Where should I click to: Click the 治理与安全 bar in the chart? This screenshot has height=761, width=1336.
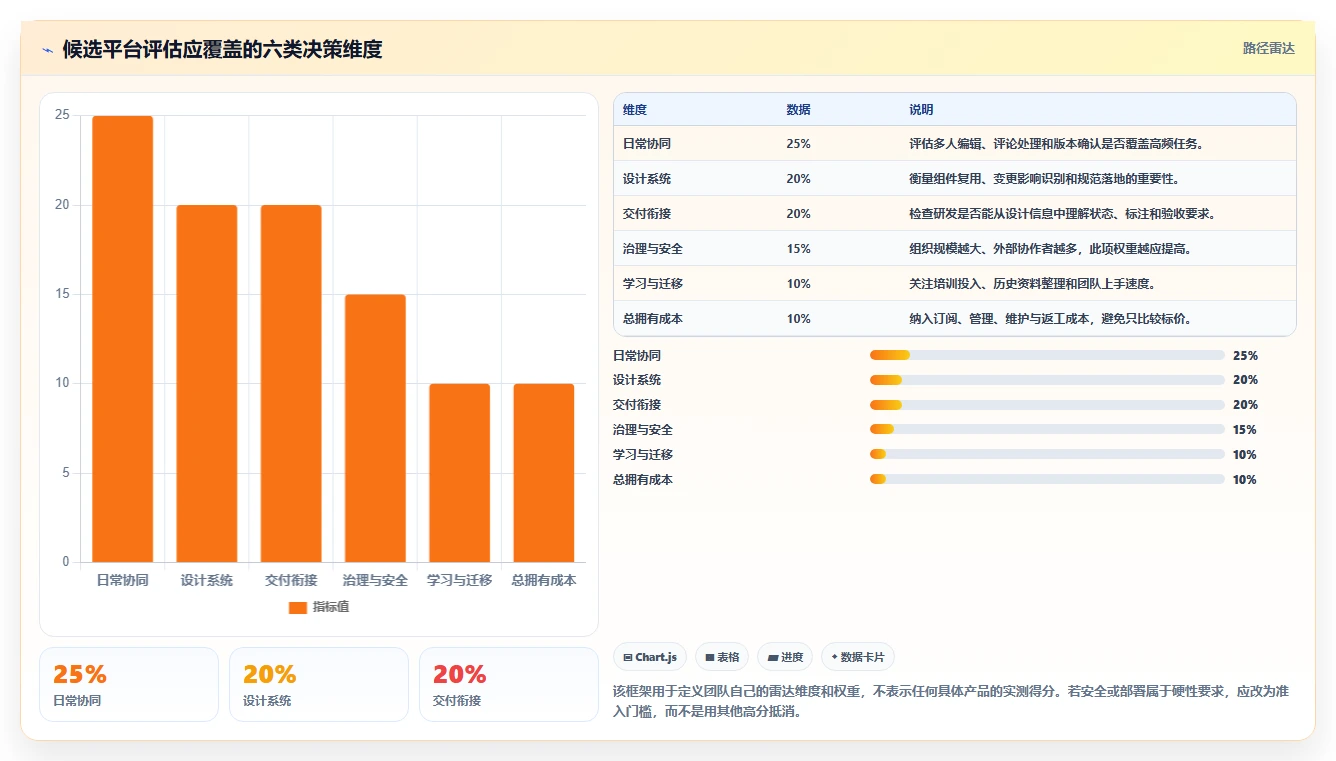[x=375, y=428]
